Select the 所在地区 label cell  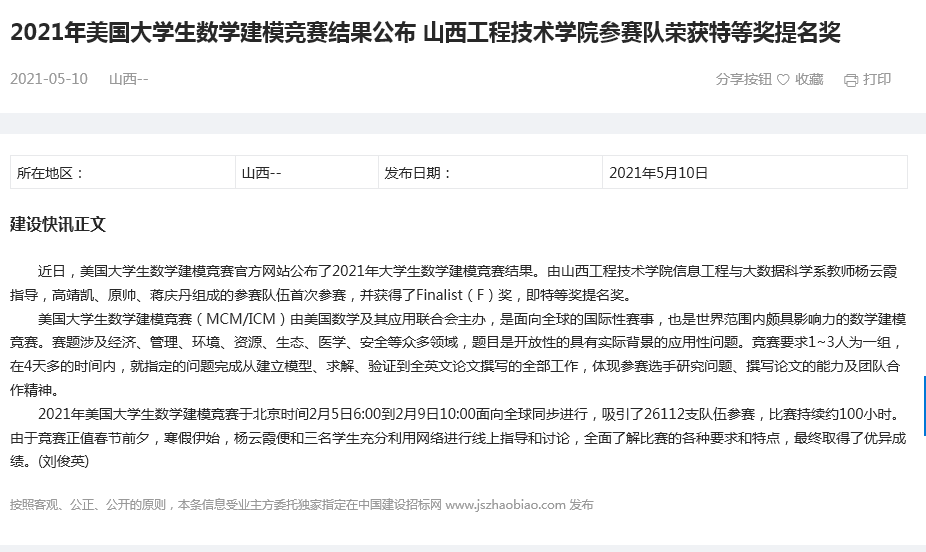51,172
